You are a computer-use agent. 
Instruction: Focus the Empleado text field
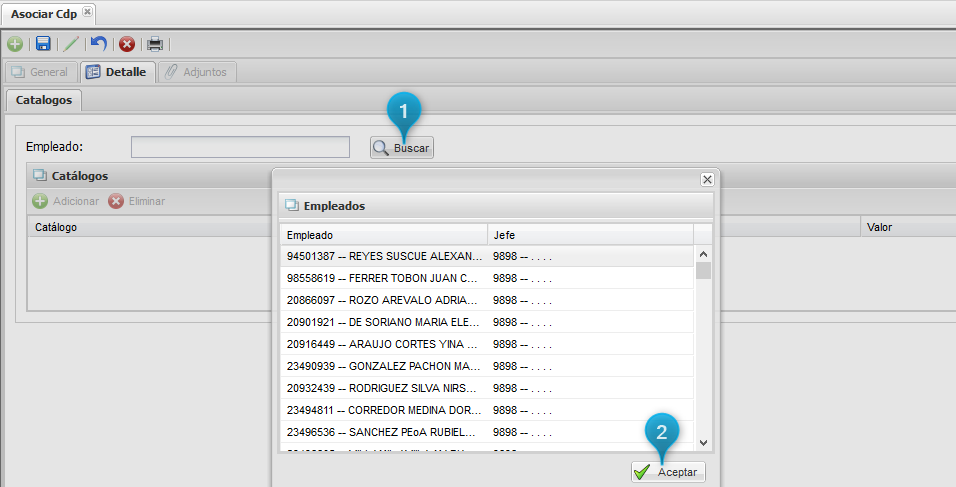click(x=240, y=148)
